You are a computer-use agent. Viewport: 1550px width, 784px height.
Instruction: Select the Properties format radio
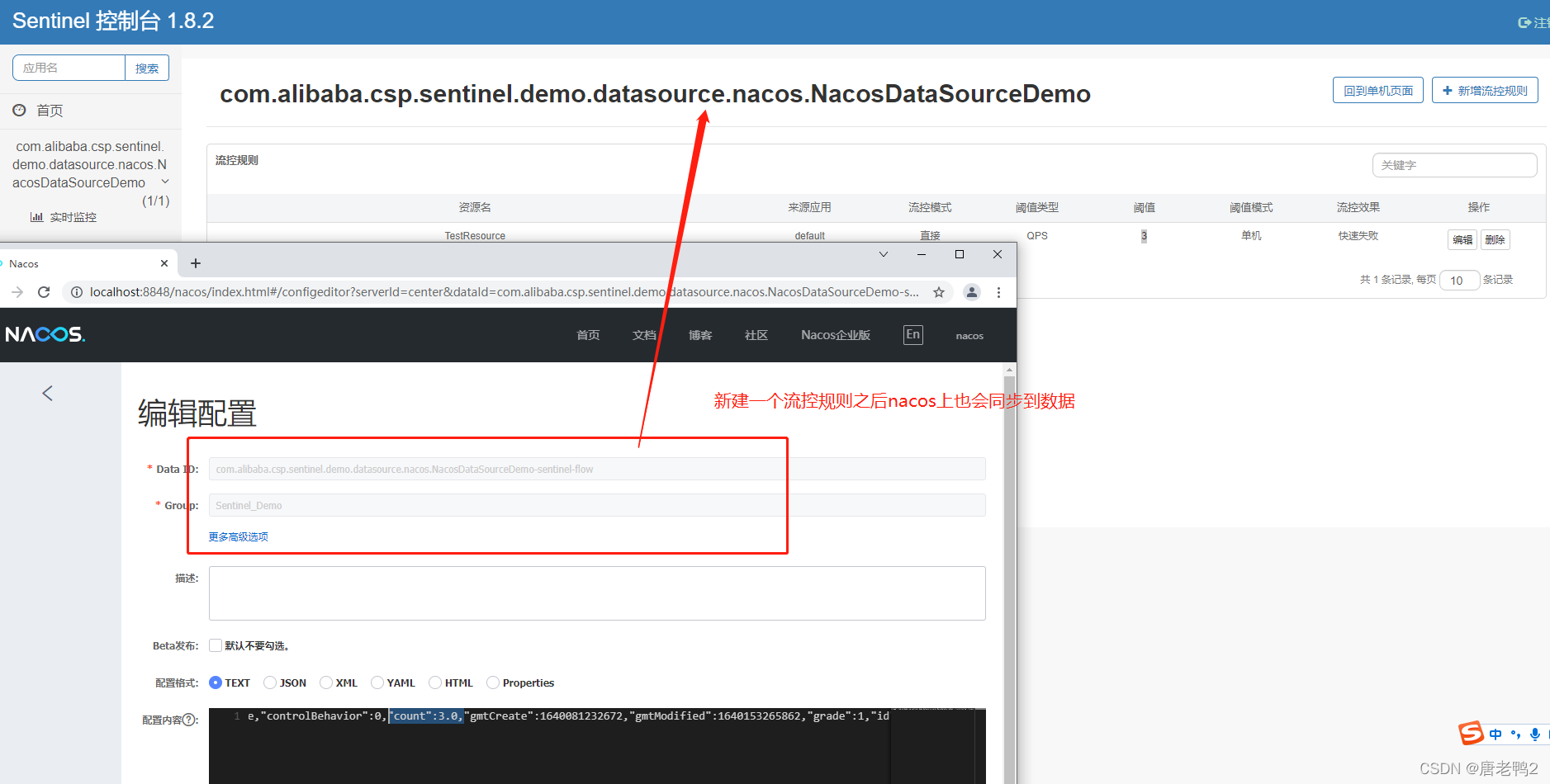[x=493, y=682]
